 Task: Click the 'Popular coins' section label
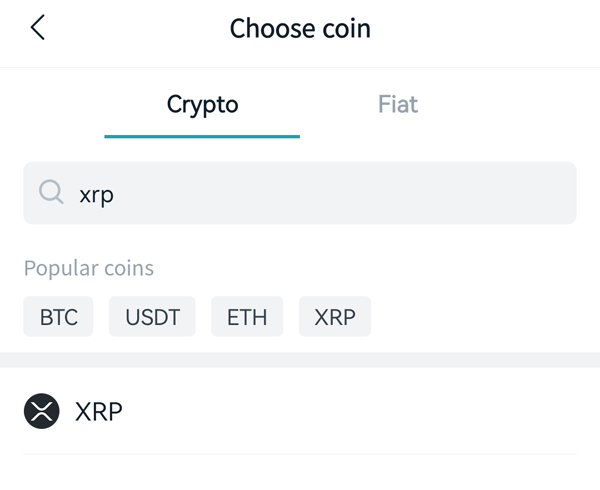coord(89,268)
